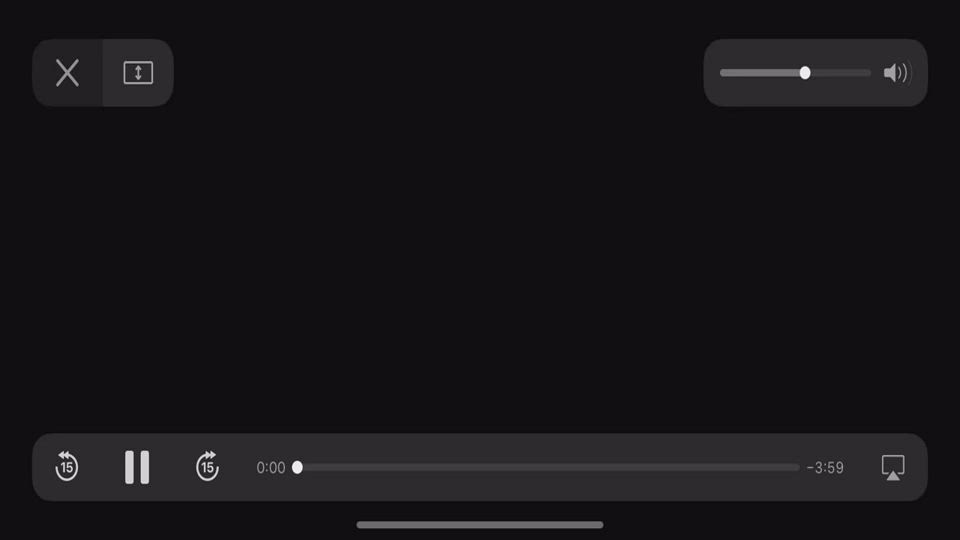Mute audio using the speaker icon

[897, 73]
